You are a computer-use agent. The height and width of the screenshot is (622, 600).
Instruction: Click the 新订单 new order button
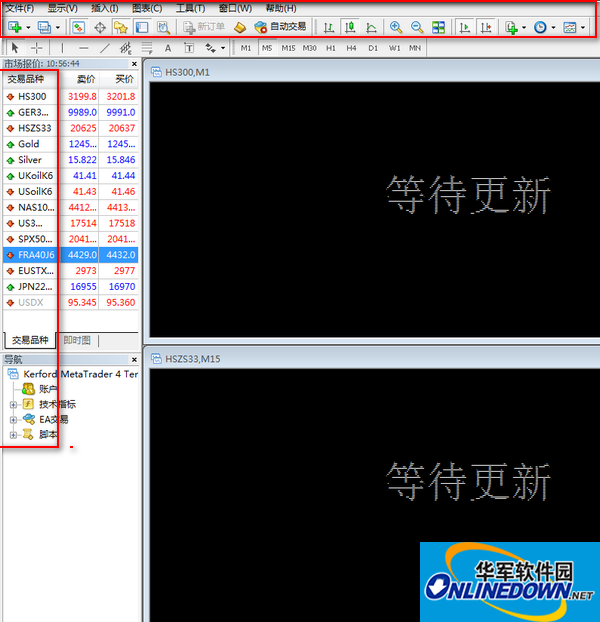tap(204, 27)
